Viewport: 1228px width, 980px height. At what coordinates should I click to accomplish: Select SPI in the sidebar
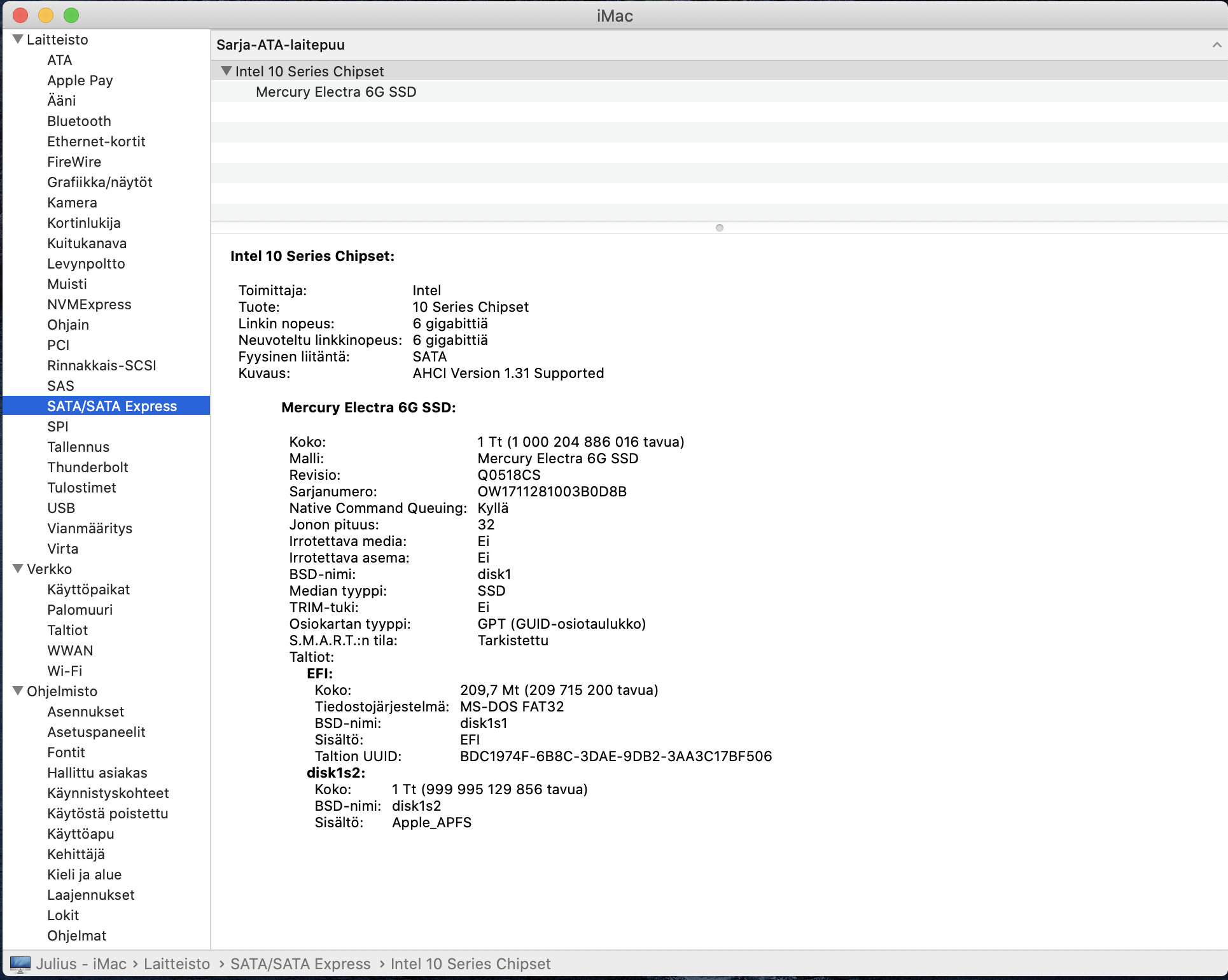click(58, 426)
